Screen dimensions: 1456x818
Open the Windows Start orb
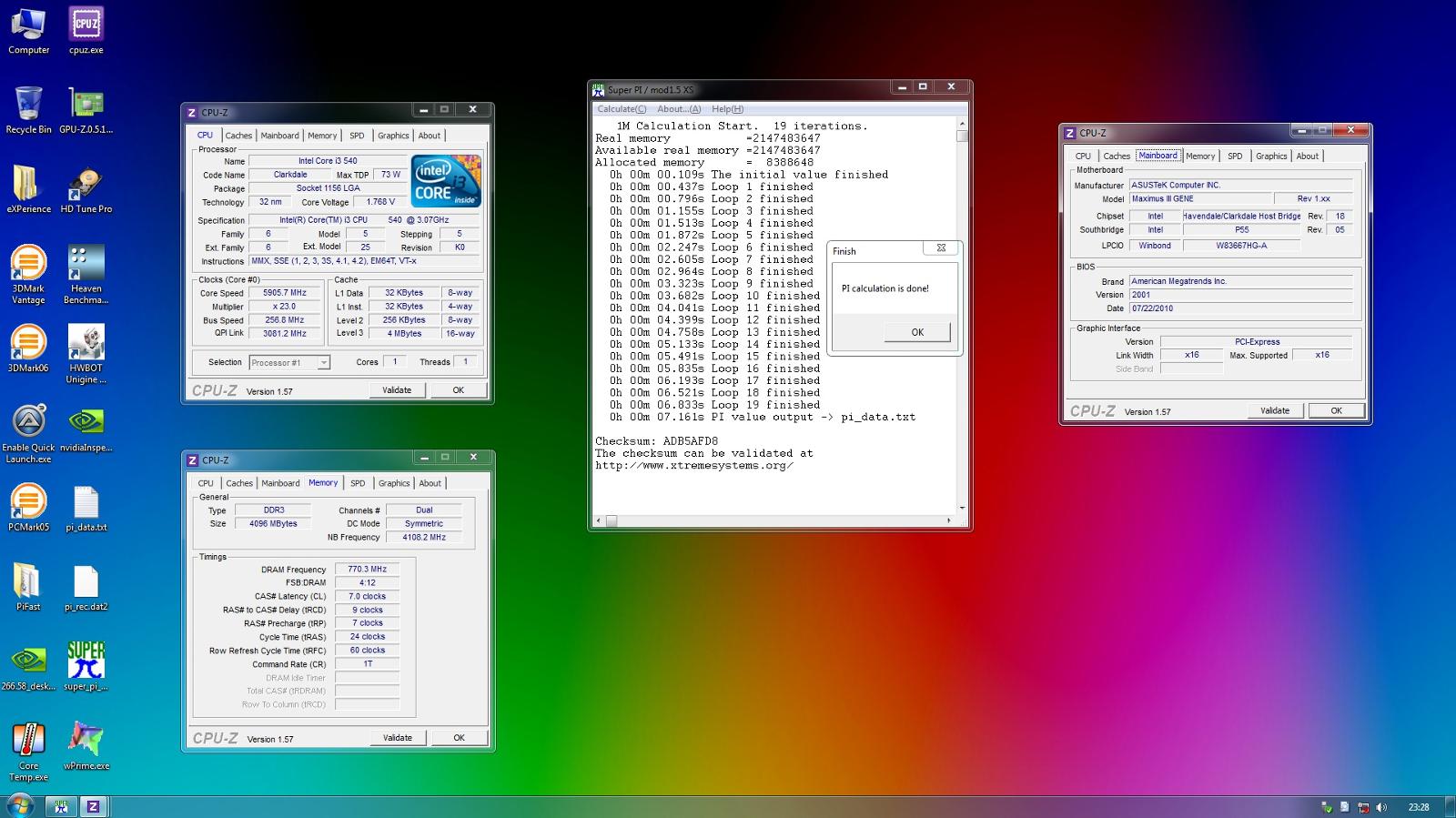pyautogui.click(x=20, y=805)
